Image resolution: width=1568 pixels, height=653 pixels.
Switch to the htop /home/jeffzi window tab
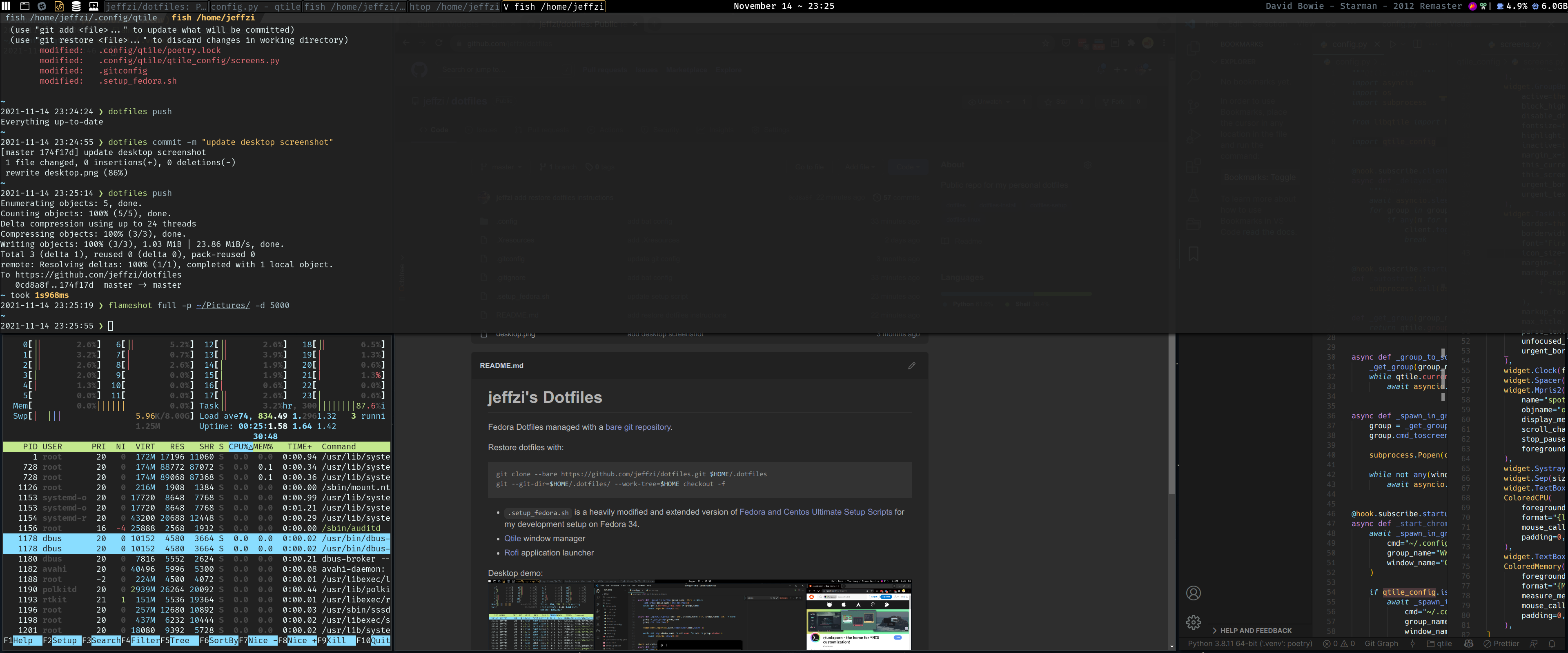tap(454, 6)
